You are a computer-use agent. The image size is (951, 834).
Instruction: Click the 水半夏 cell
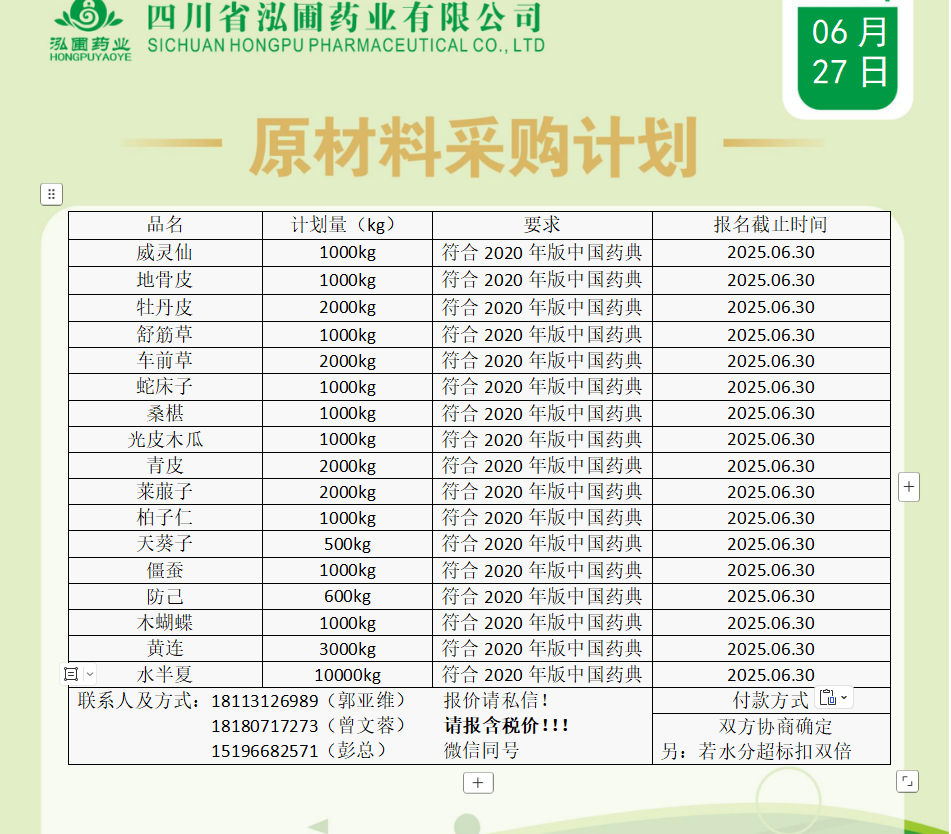pyautogui.click(x=165, y=674)
